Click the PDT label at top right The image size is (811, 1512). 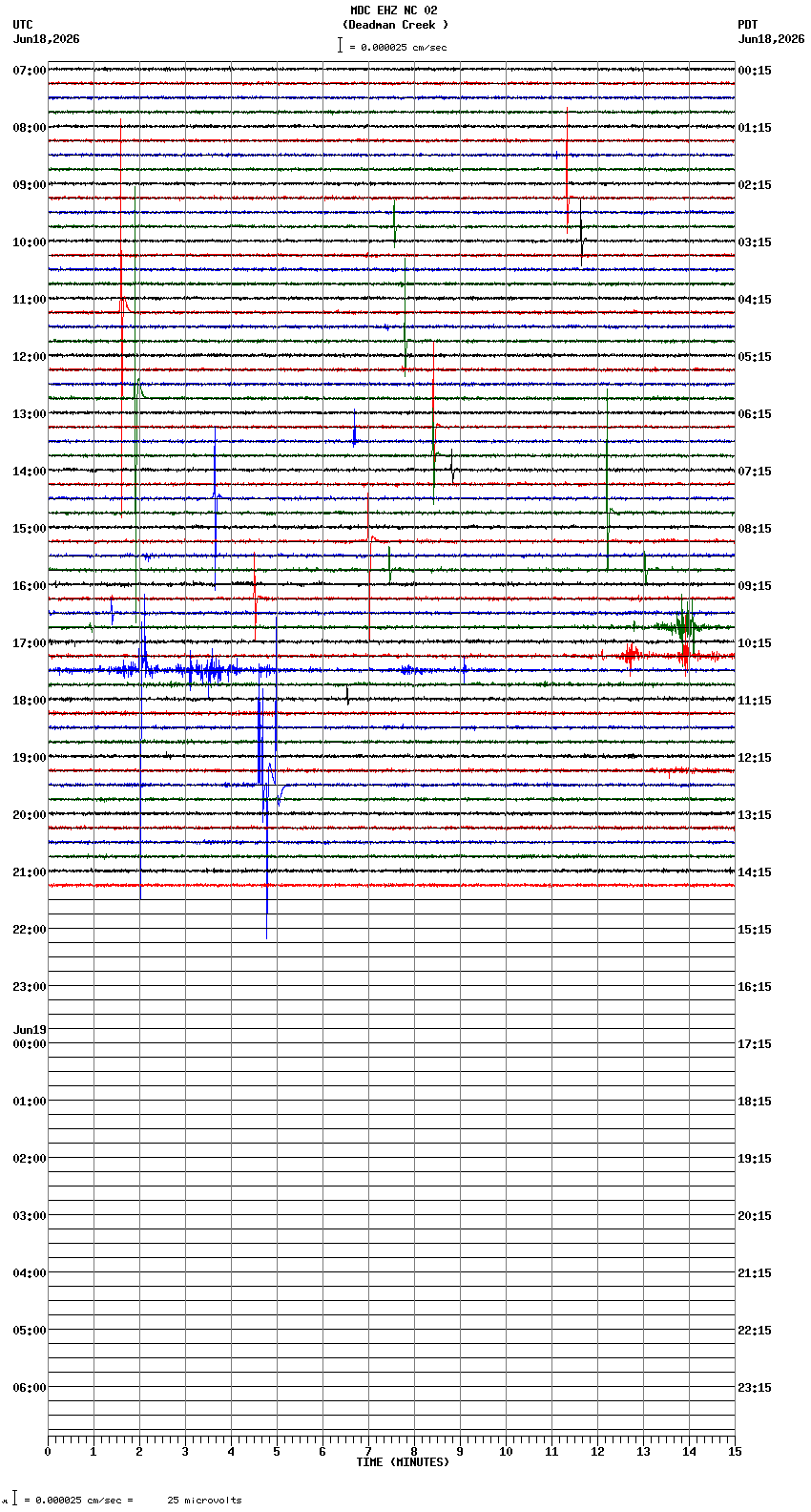tap(747, 25)
